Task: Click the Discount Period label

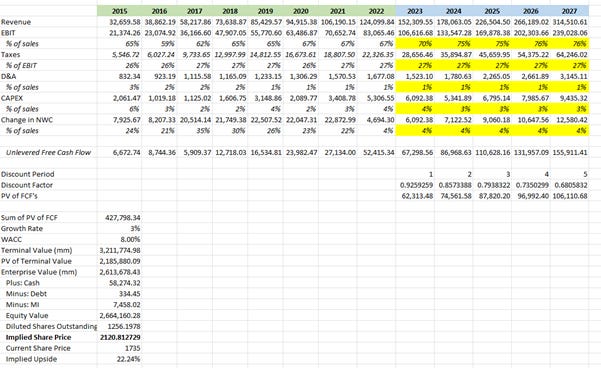Action: (28, 174)
